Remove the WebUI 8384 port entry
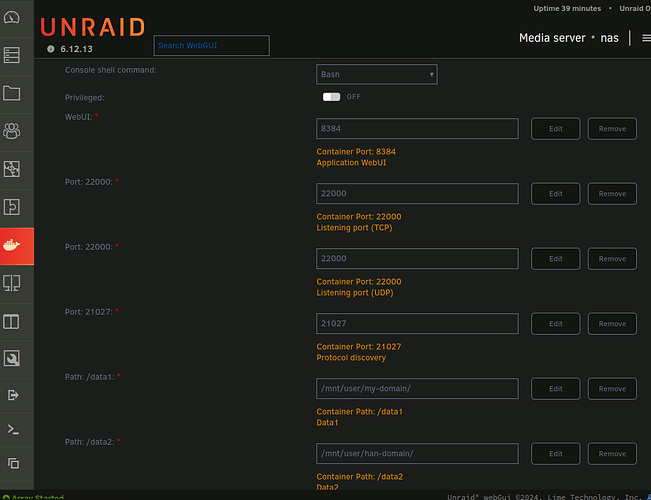The height and width of the screenshot is (500, 651). click(x=612, y=129)
